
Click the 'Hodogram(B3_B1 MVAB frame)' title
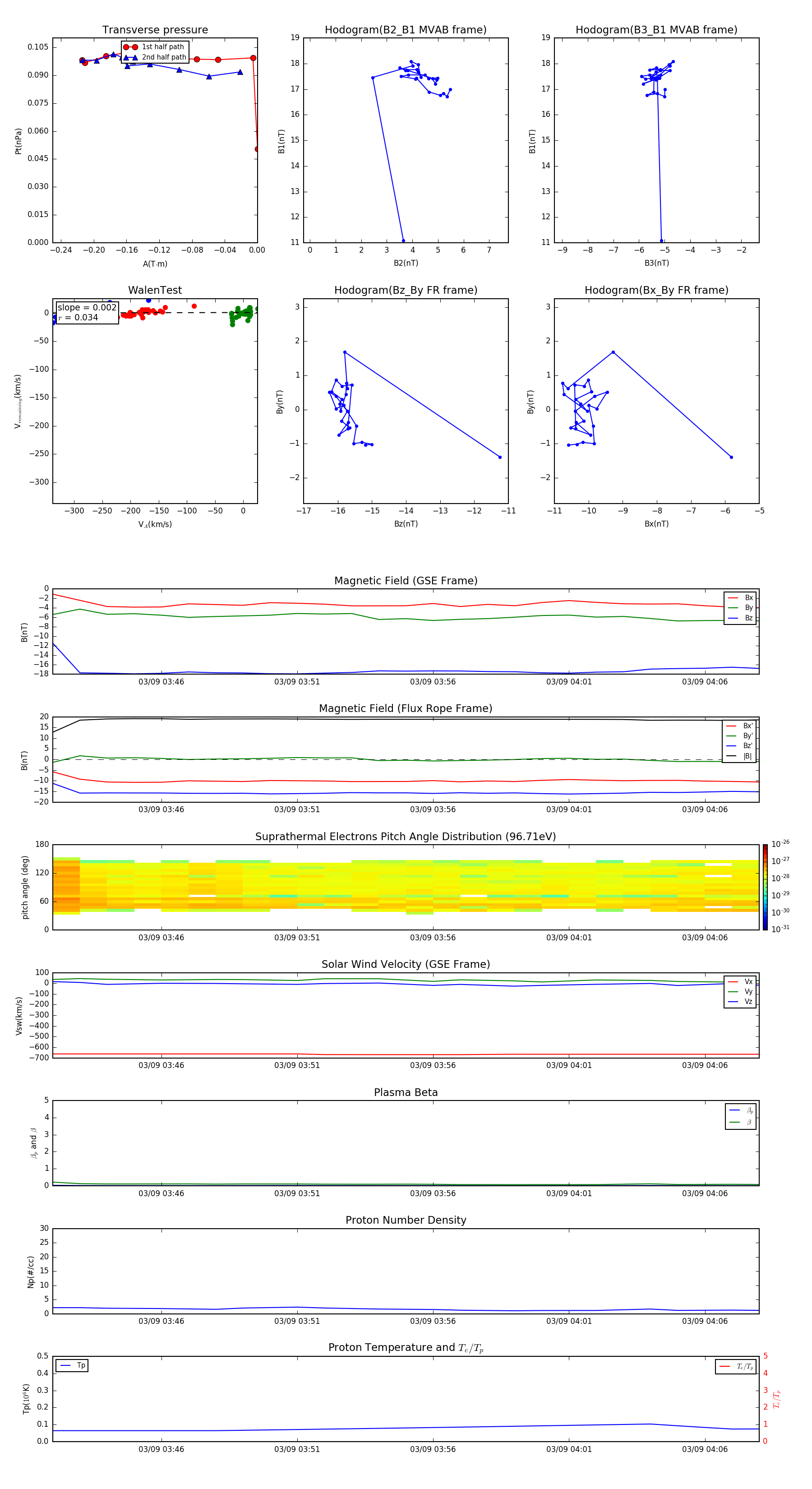tap(656, 30)
